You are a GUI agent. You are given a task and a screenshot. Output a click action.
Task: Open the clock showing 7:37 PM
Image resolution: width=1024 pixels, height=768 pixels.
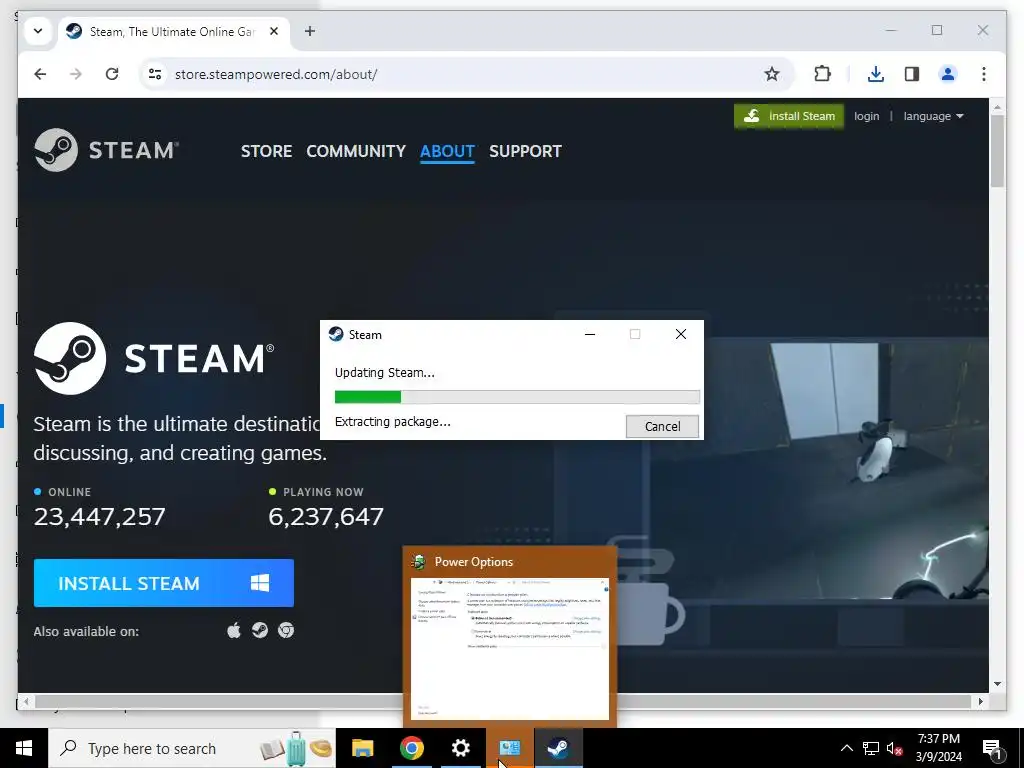click(x=938, y=748)
